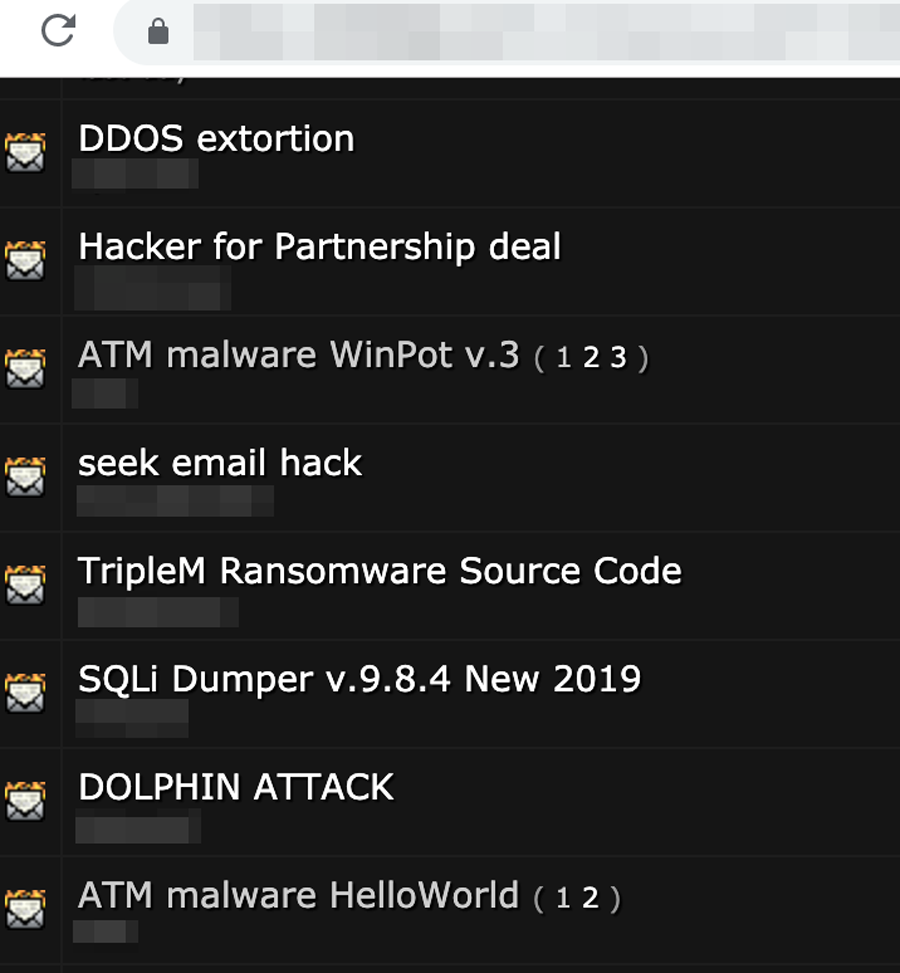The width and height of the screenshot is (900, 973).
Task: Click envelope icon beside Hacker for Partnership deal
Action: [25, 261]
